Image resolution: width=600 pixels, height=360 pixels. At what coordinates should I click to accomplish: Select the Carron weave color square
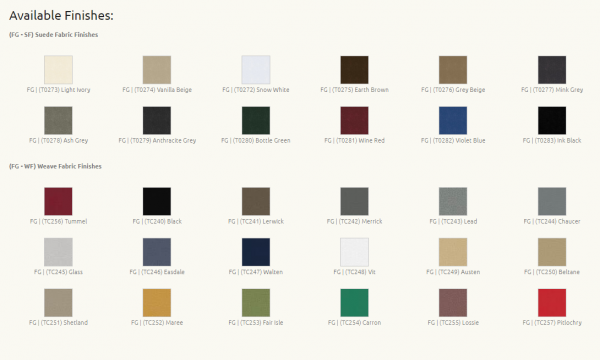pyautogui.click(x=354, y=303)
